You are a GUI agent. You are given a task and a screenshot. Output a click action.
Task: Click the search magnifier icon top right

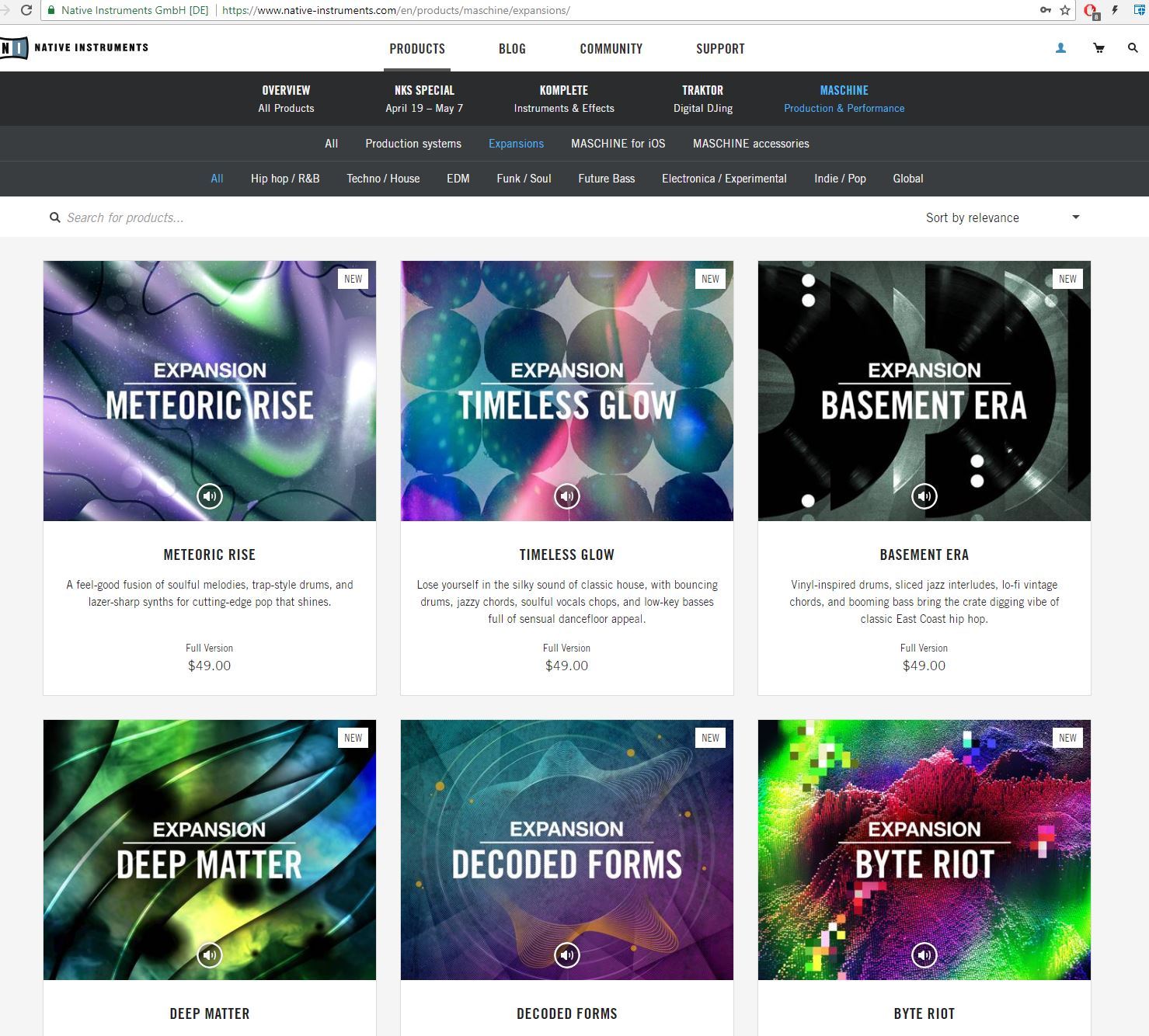(1133, 47)
